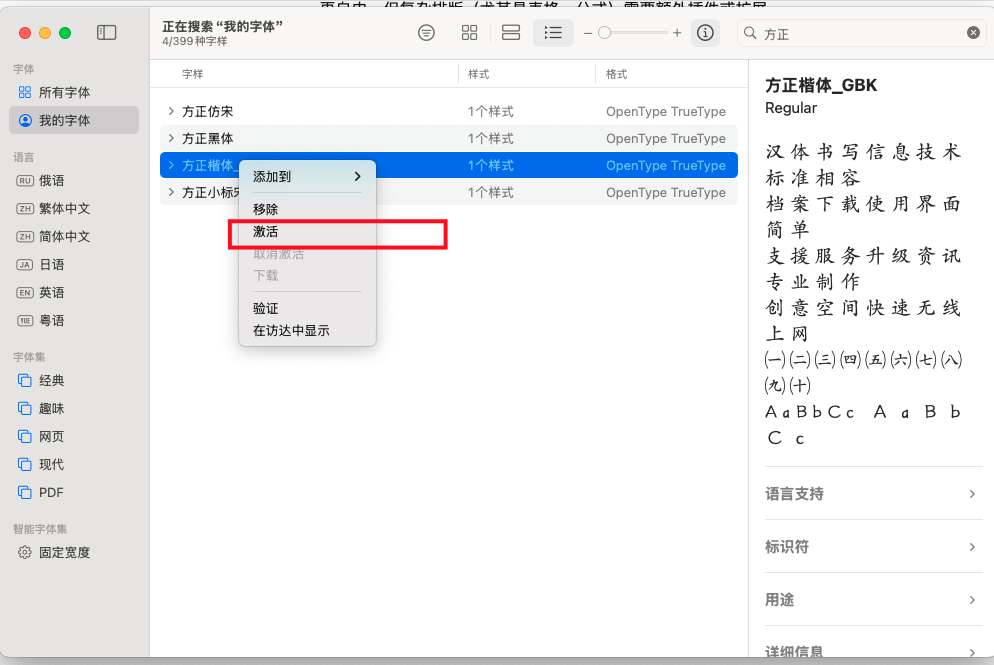
Task: Select the list view icon
Action: click(x=552, y=33)
